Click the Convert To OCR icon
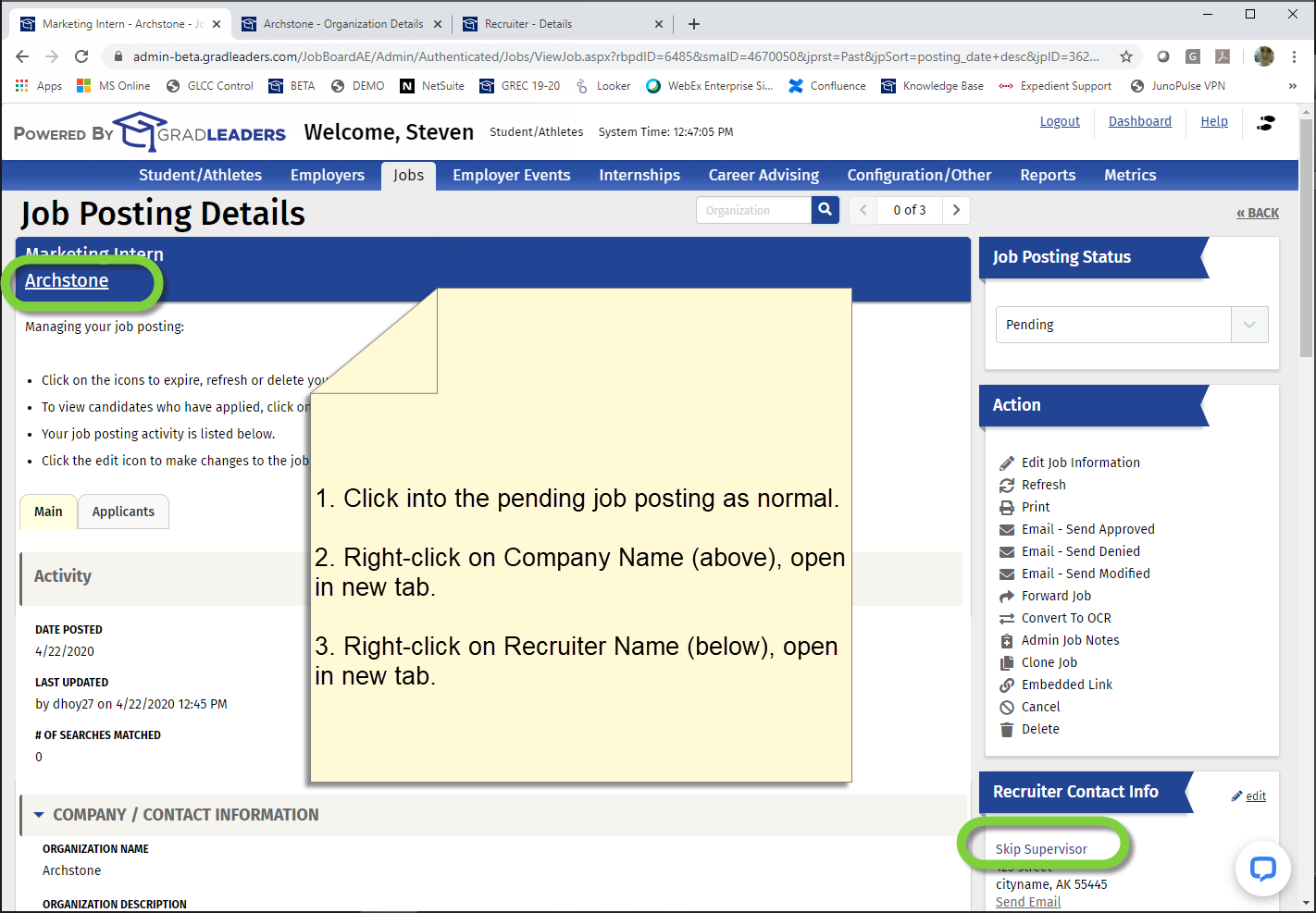Screen dimensions: 1316x913 [1007, 618]
